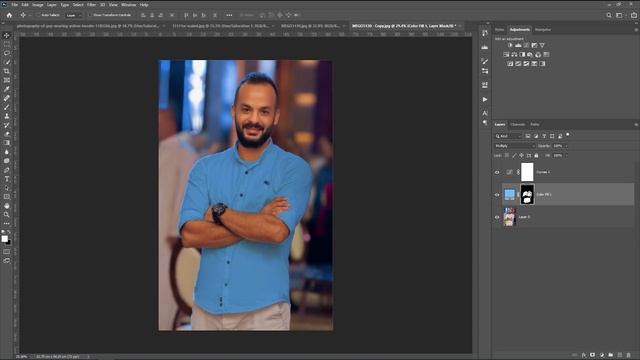The width and height of the screenshot is (640, 360).
Task: Open the Actions panel play icon
Action: click(485, 99)
